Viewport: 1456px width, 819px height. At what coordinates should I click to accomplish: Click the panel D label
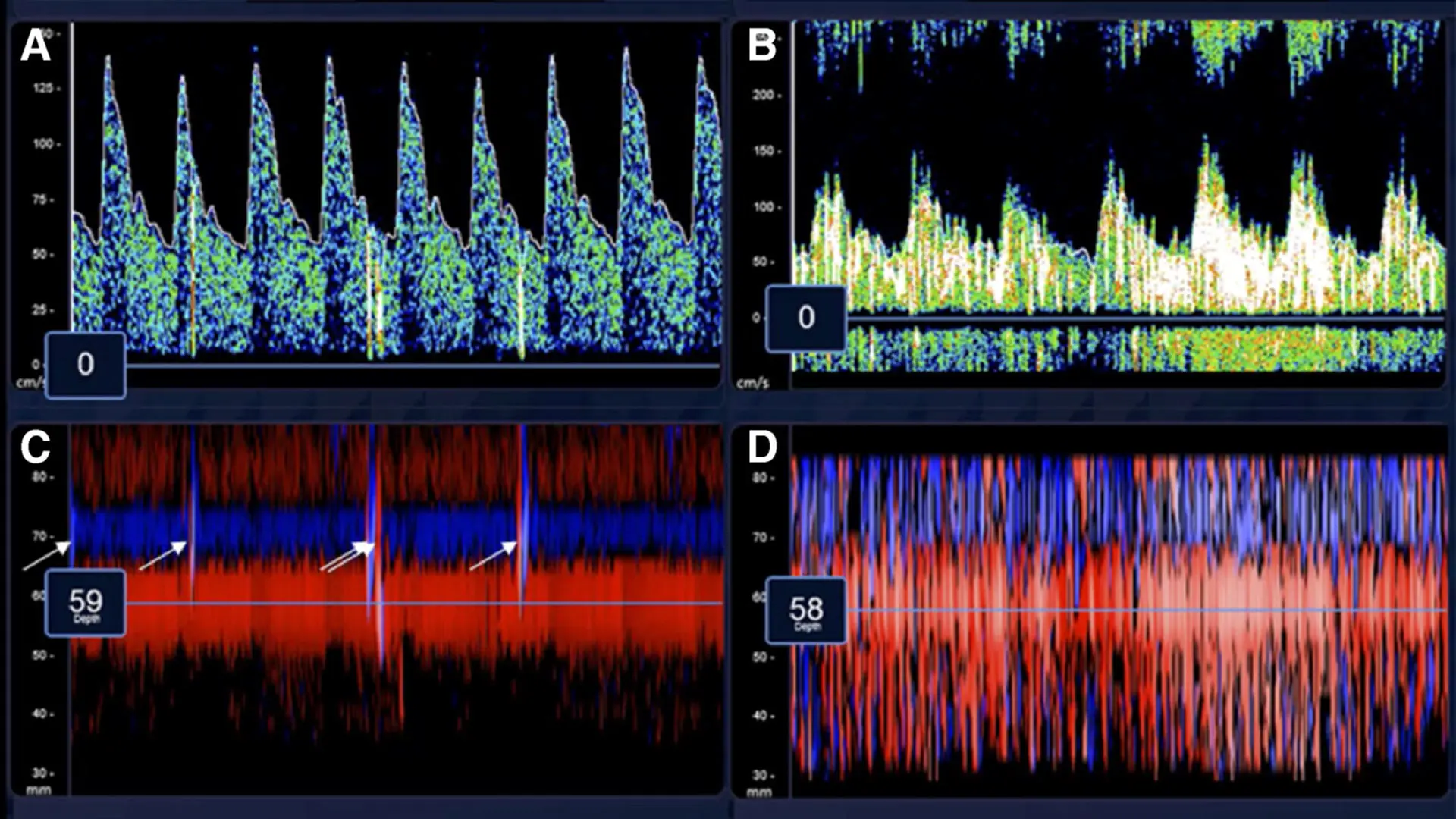point(762,447)
